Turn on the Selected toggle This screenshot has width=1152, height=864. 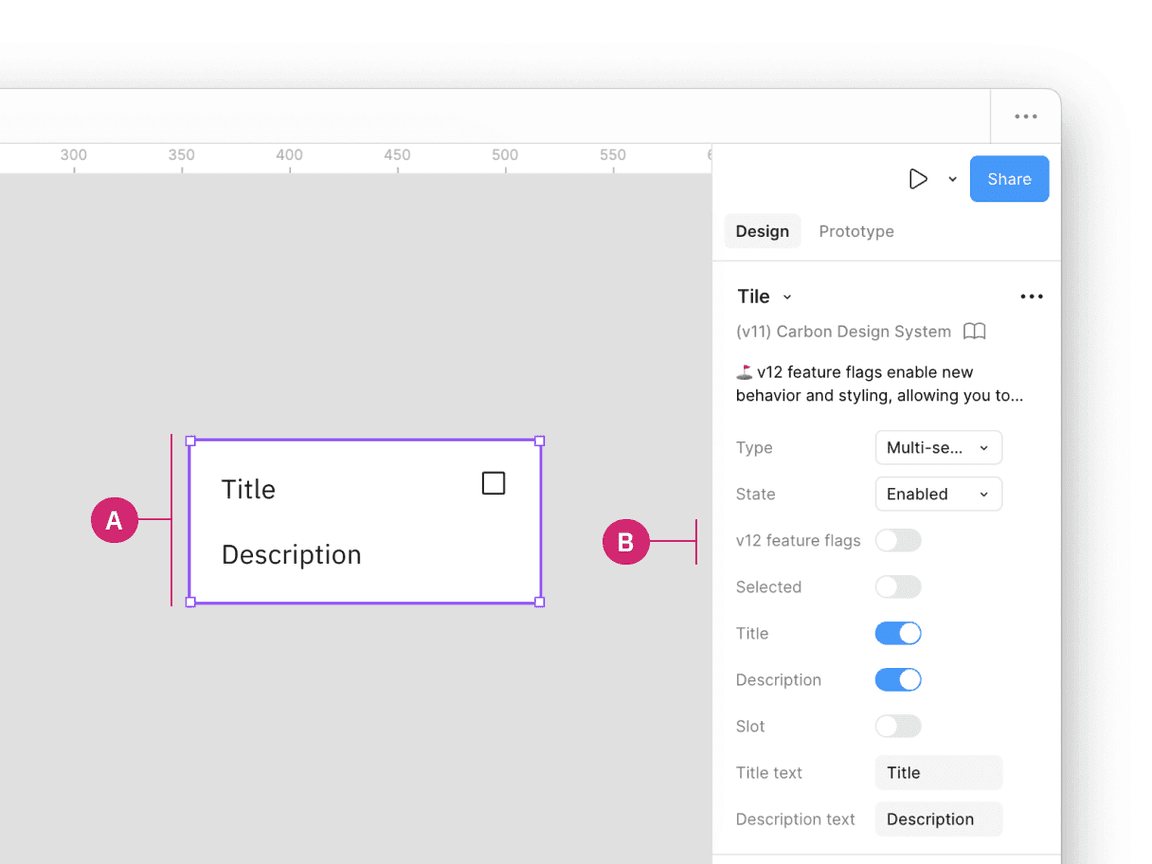pyautogui.click(x=897, y=587)
